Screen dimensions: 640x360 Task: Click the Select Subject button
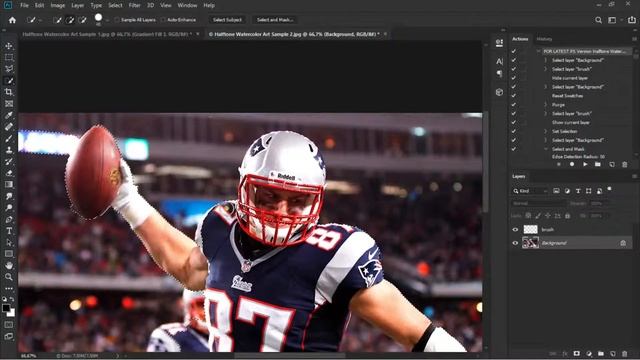(227, 20)
